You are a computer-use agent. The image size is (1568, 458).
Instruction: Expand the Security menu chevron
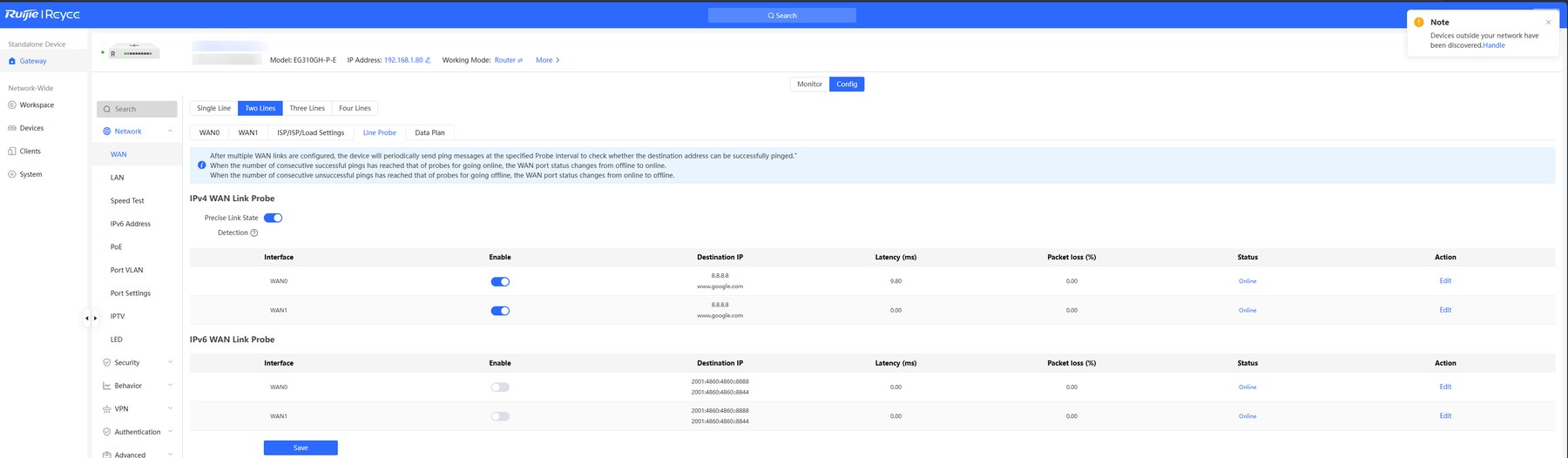pos(170,362)
